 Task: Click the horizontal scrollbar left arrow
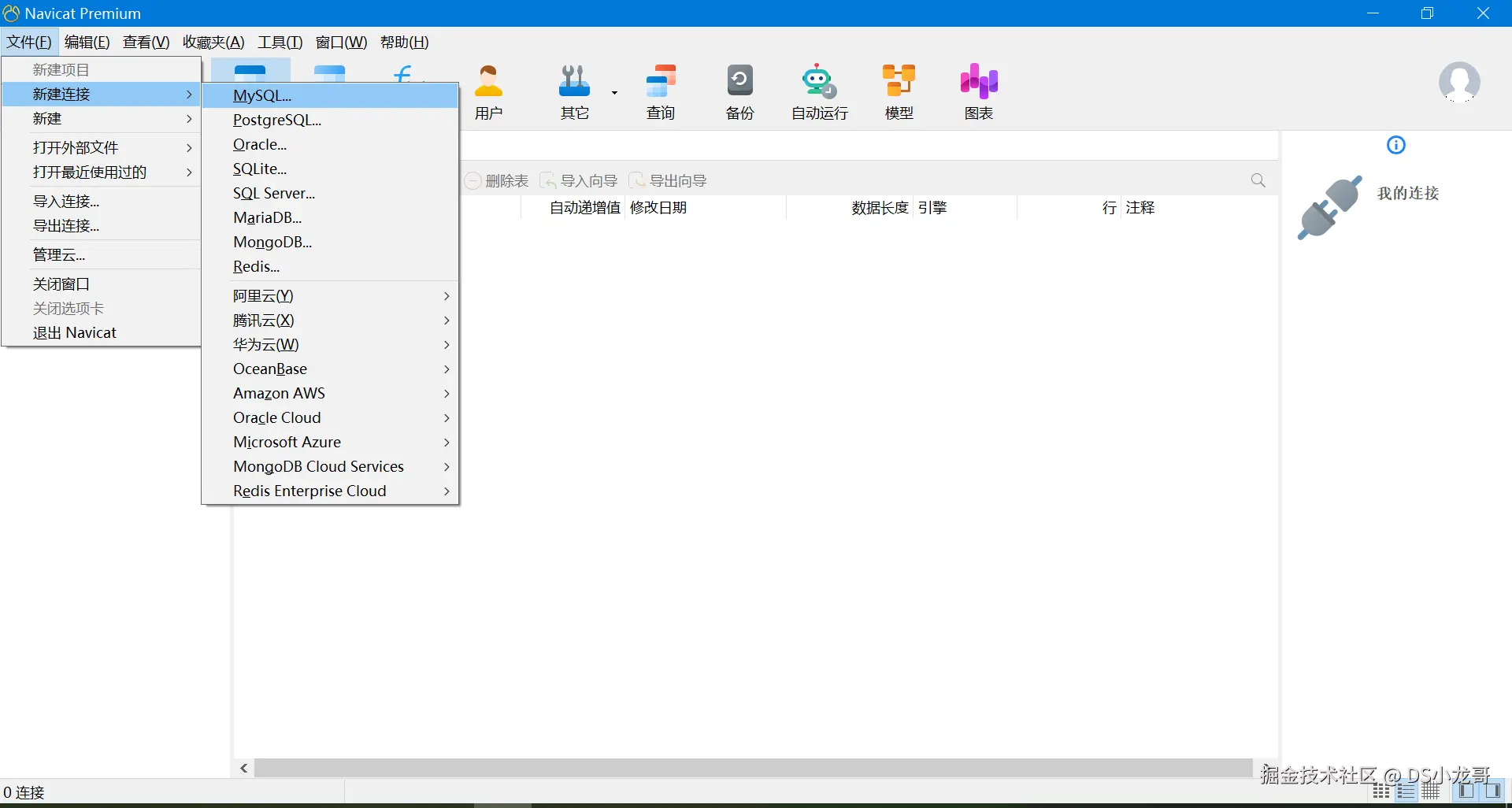244,768
